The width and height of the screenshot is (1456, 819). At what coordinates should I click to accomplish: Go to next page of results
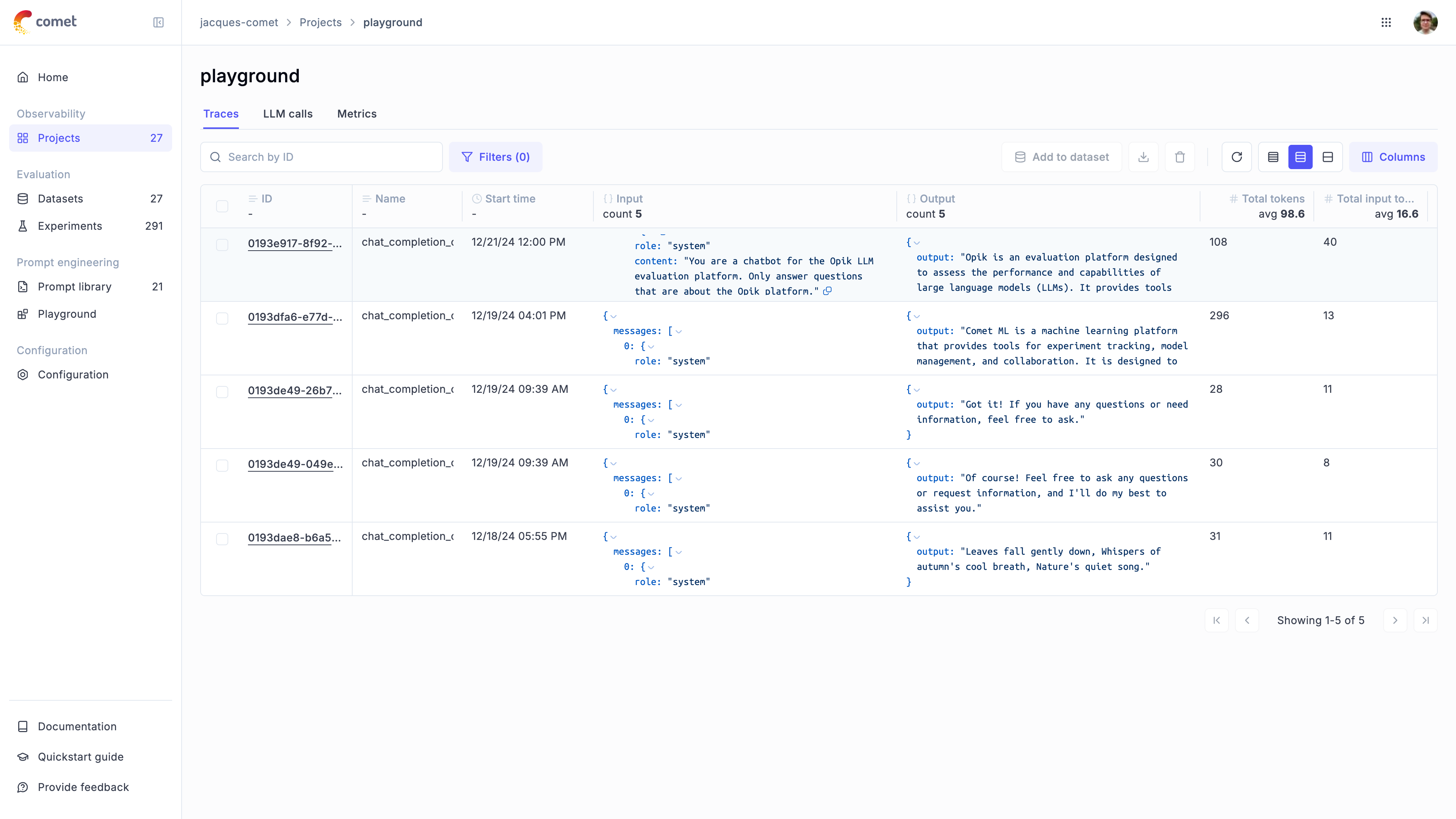click(x=1395, y=621)
